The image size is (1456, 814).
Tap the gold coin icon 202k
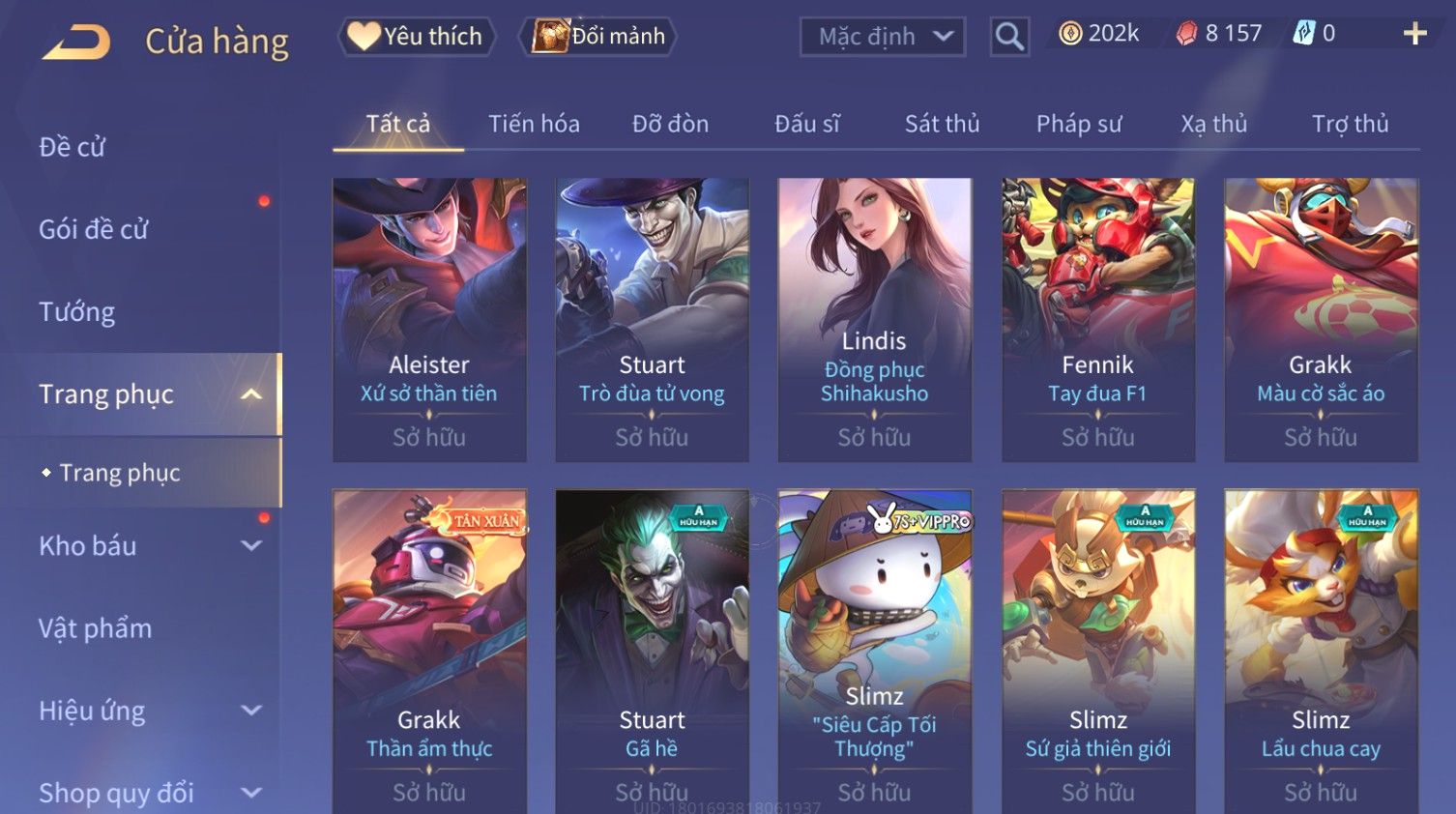pos(1069,34)
